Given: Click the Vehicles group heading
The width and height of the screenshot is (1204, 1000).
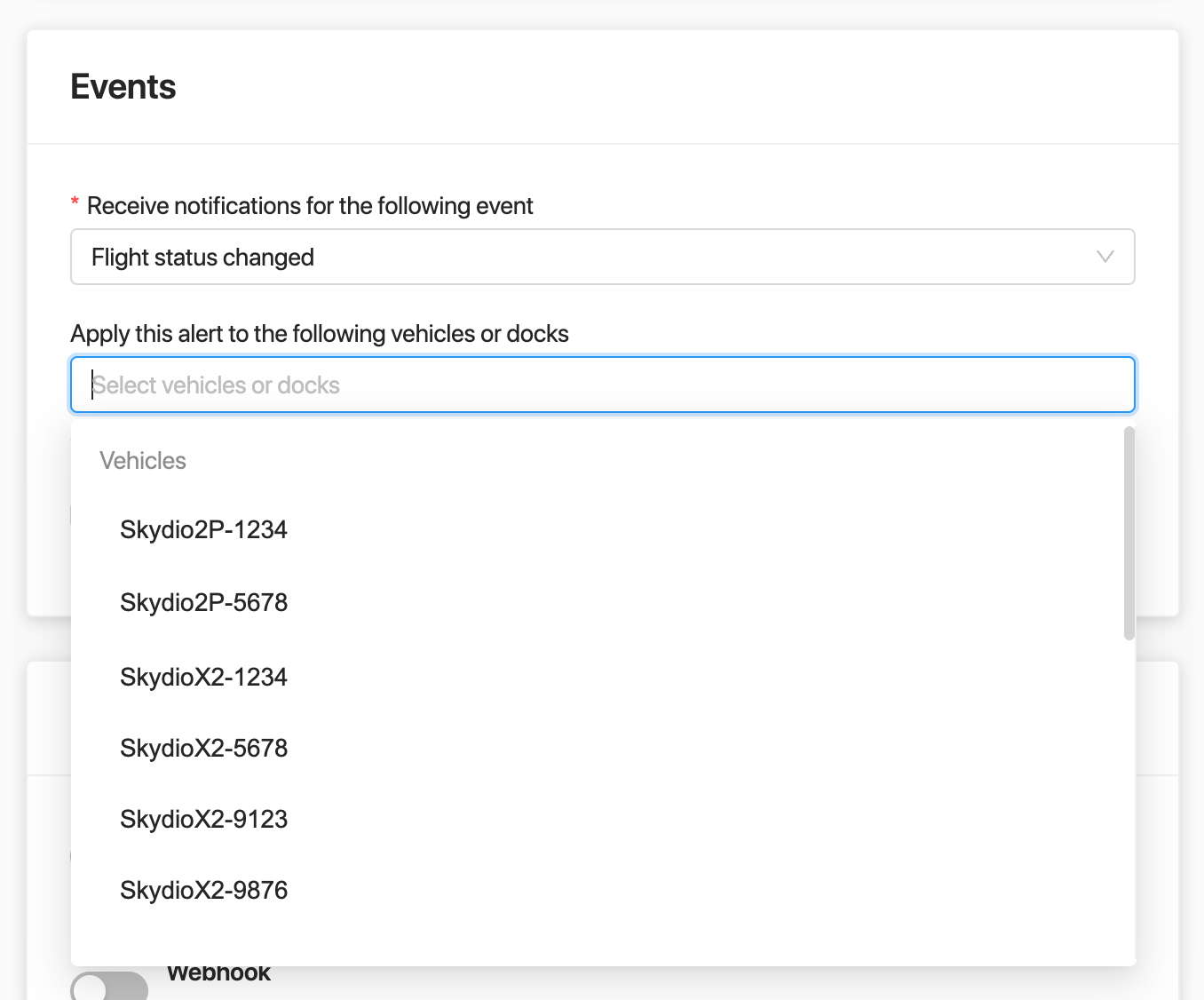Looking at the screenshot, I should (x=143, y=461).
